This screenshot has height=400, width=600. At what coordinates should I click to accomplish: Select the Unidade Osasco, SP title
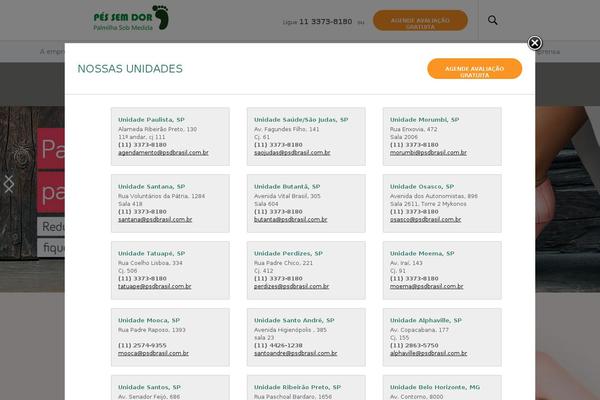tap(422, 187)
